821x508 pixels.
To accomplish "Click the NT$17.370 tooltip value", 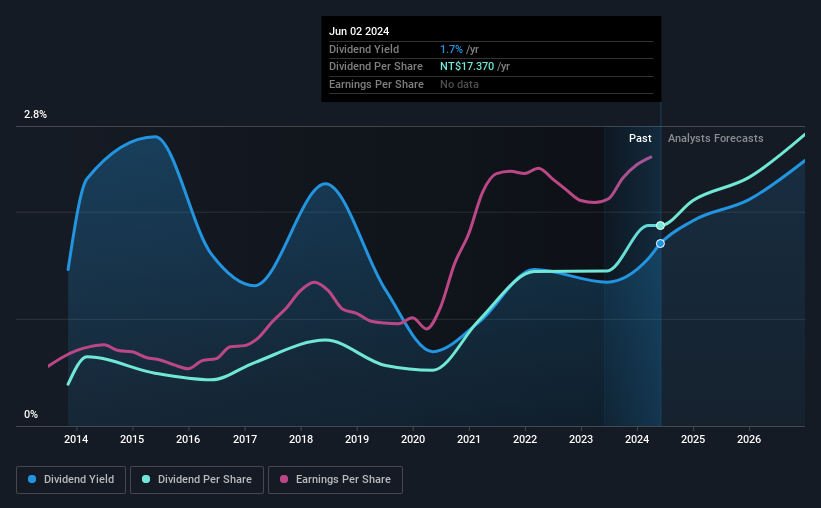I will (x=467, y=67).
